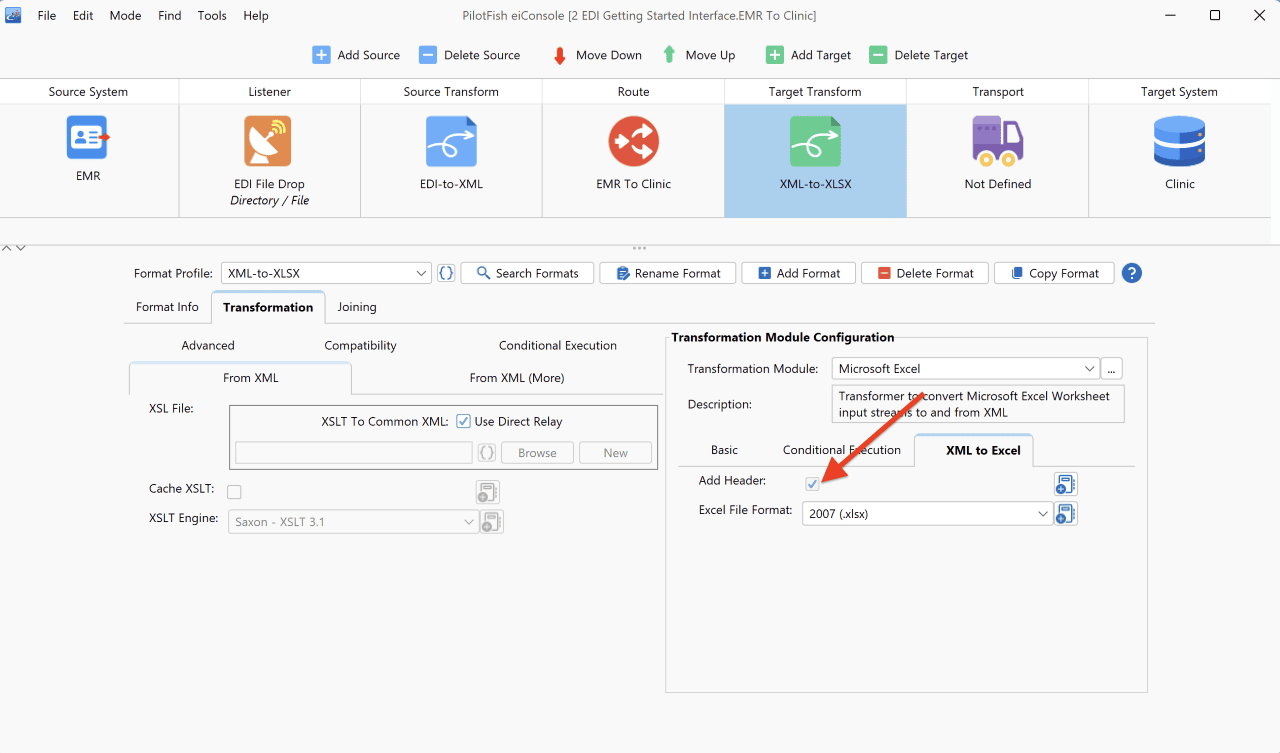This screenshot has height=753, width=1280.
Task: Click the PilotFish app icon in title bar
Action: point(14,15)
